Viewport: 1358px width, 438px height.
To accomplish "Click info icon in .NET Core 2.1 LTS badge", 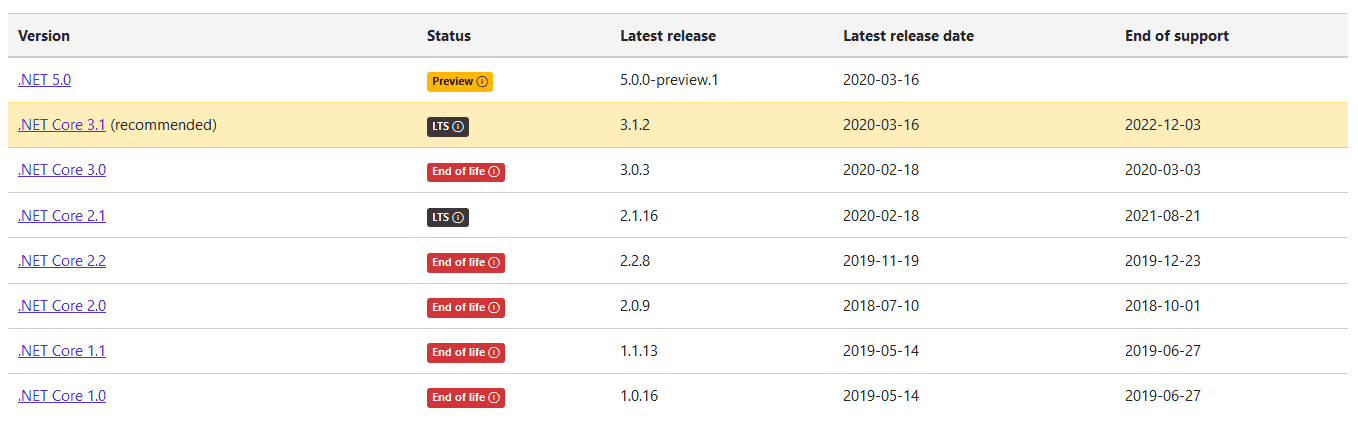I will pyautogui.click(x=458, y=217).
